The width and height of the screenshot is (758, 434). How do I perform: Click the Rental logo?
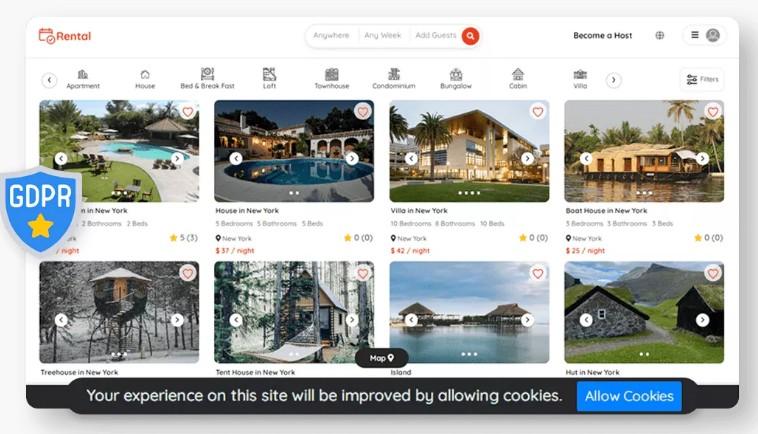(x=64, y=36)
